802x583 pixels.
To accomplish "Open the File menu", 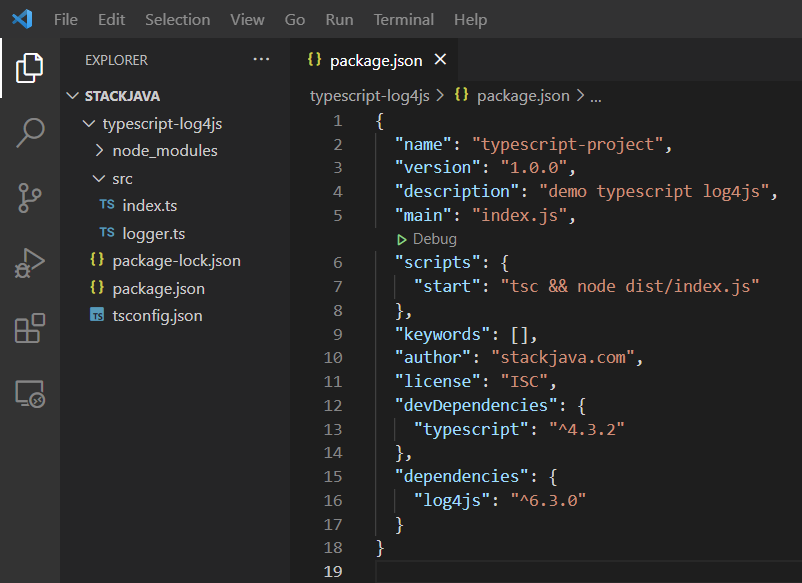I will (66, 19).
